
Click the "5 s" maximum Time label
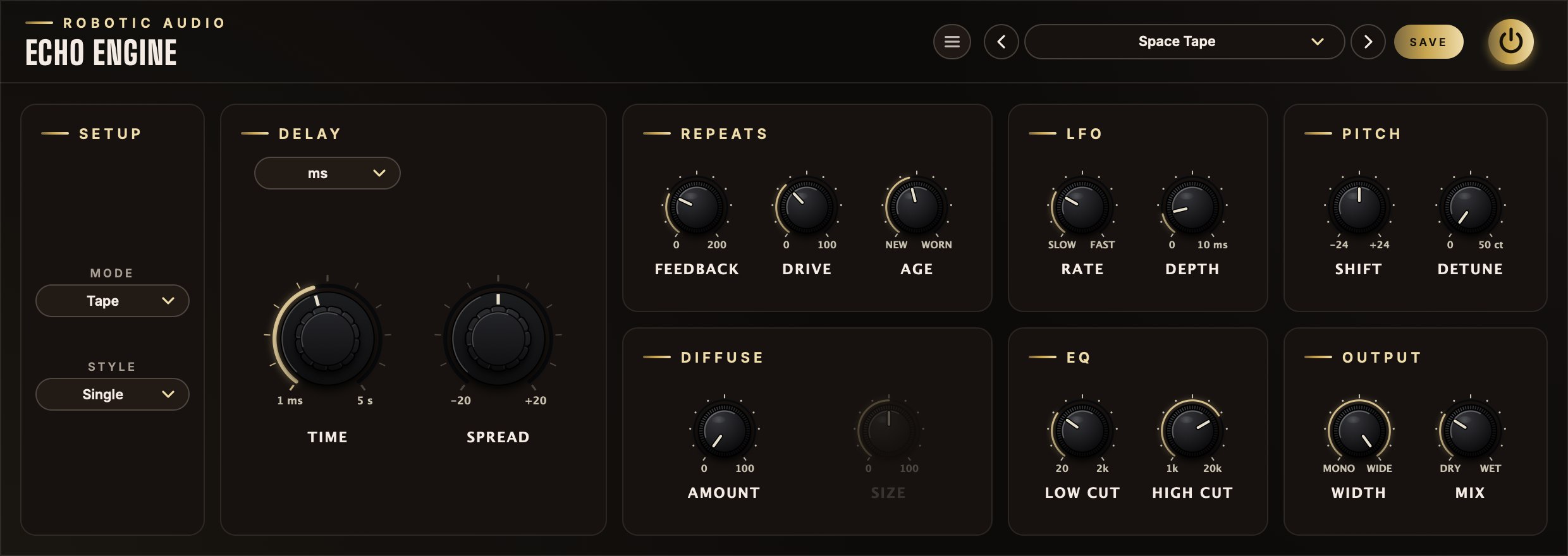[x=365, y=401]
